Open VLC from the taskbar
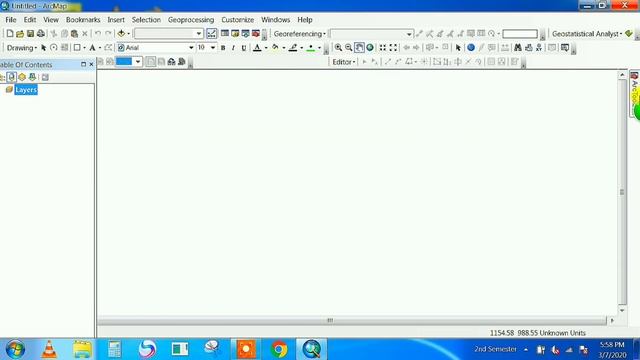Image resolution: width=640 pixels, height=360 pixels. 49,349
